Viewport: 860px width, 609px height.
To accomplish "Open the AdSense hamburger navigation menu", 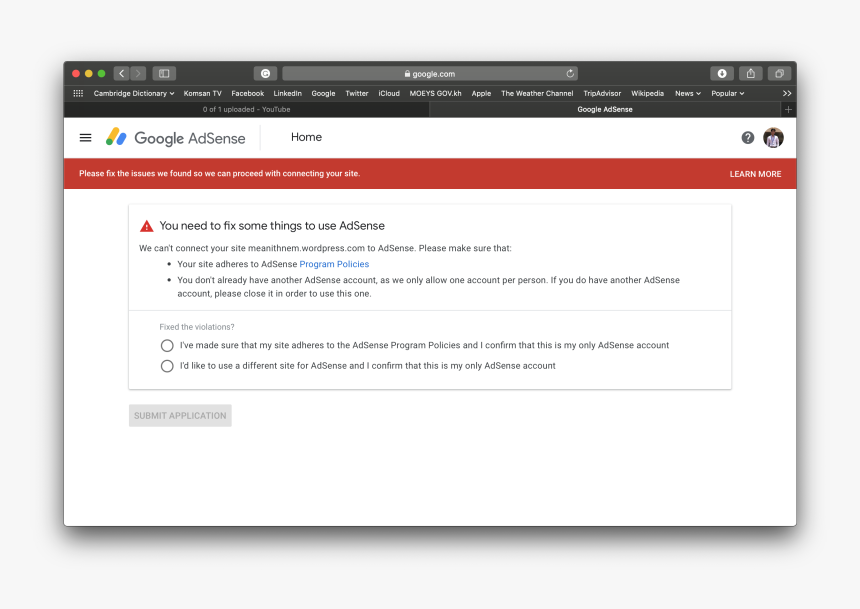I will click(86, 138).
